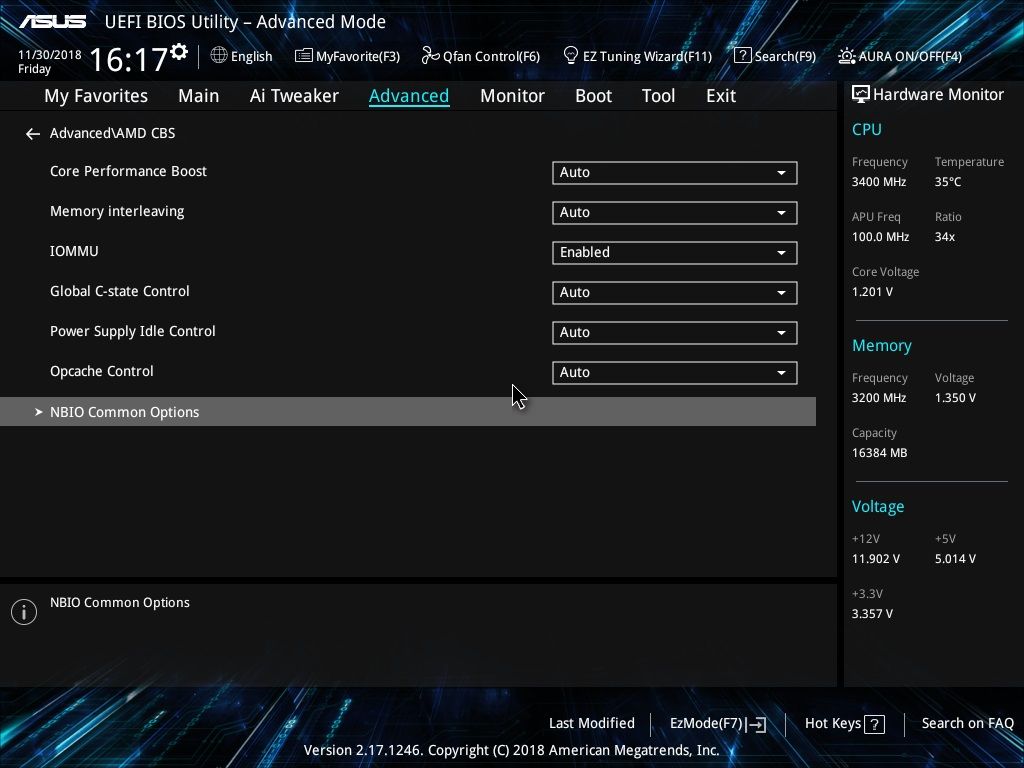Switch to Boot tab
Viewport: 1024px width, 768px height.
point(593,96)
